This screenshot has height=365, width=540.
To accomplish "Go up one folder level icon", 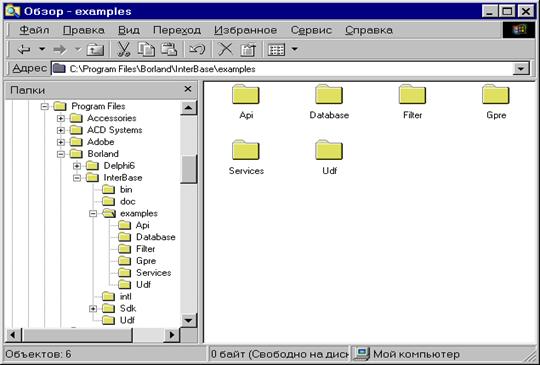I will pos(95,50).
